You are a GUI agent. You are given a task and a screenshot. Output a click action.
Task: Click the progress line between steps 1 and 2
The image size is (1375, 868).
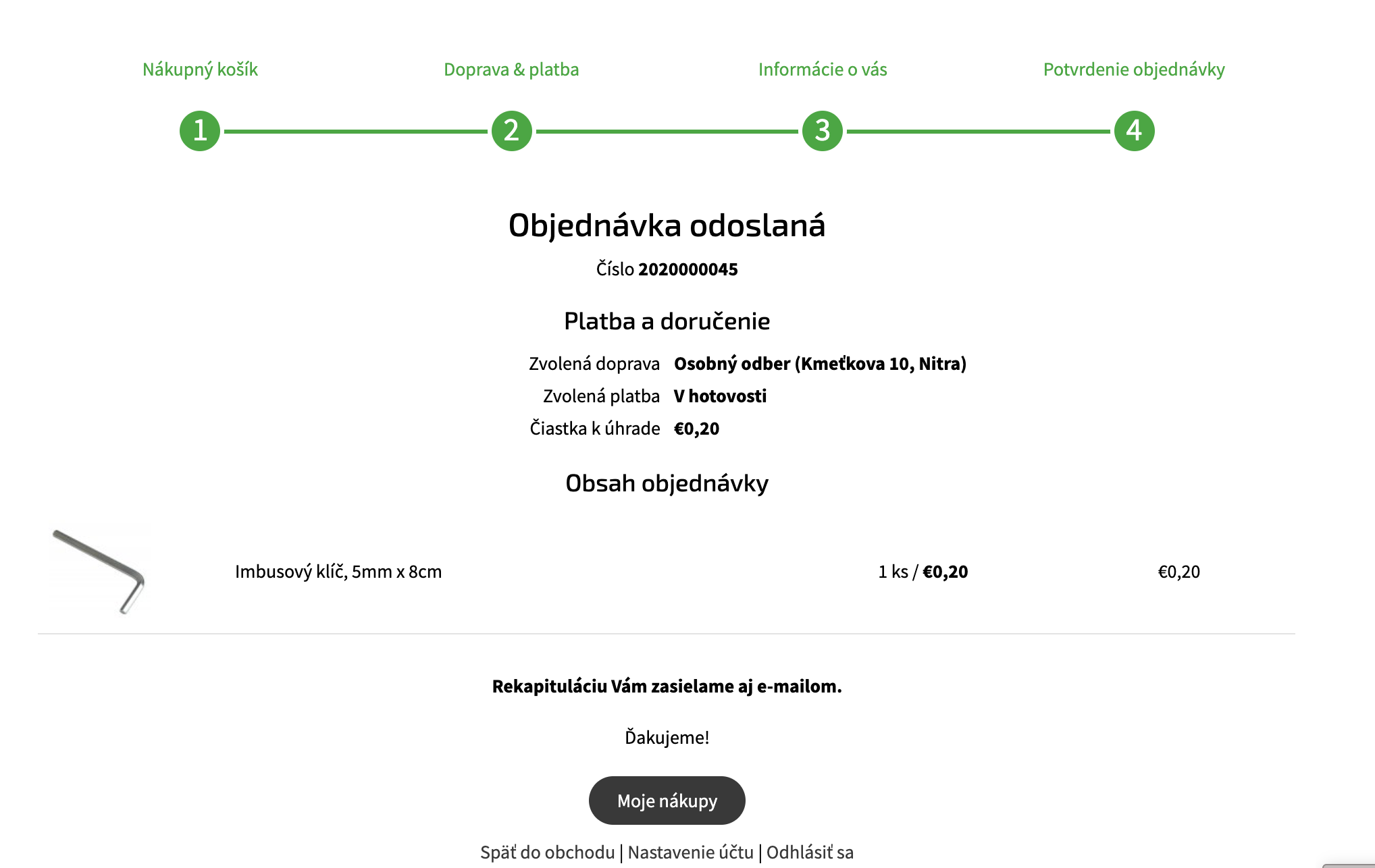coord(356,132)
